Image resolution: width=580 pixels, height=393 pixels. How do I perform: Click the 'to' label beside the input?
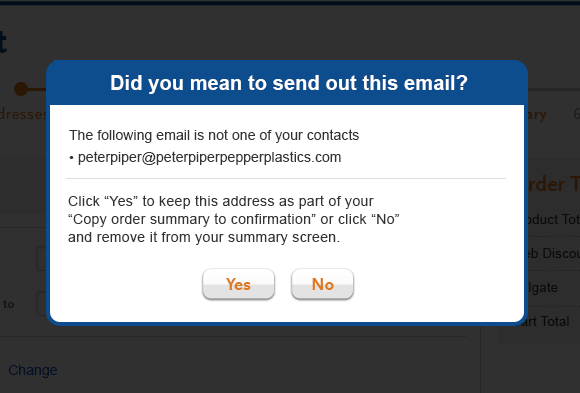(x=9, y=304)
